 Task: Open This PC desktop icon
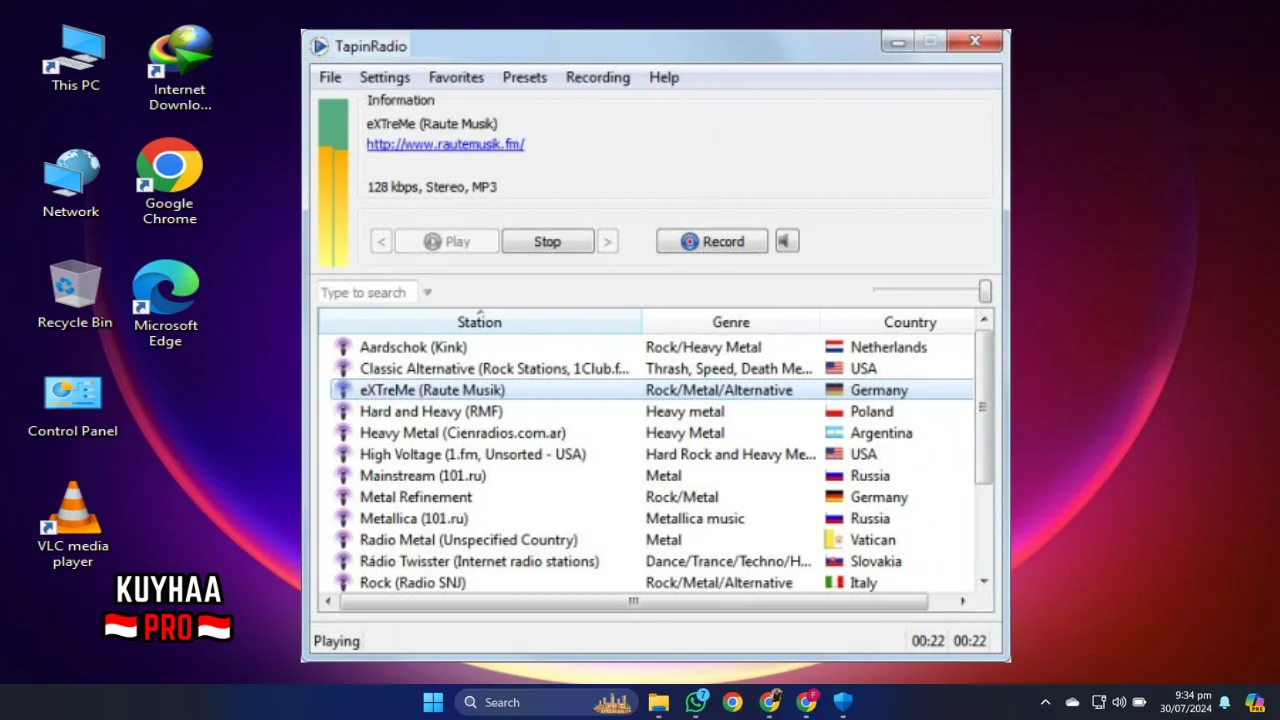coord(76,58)
